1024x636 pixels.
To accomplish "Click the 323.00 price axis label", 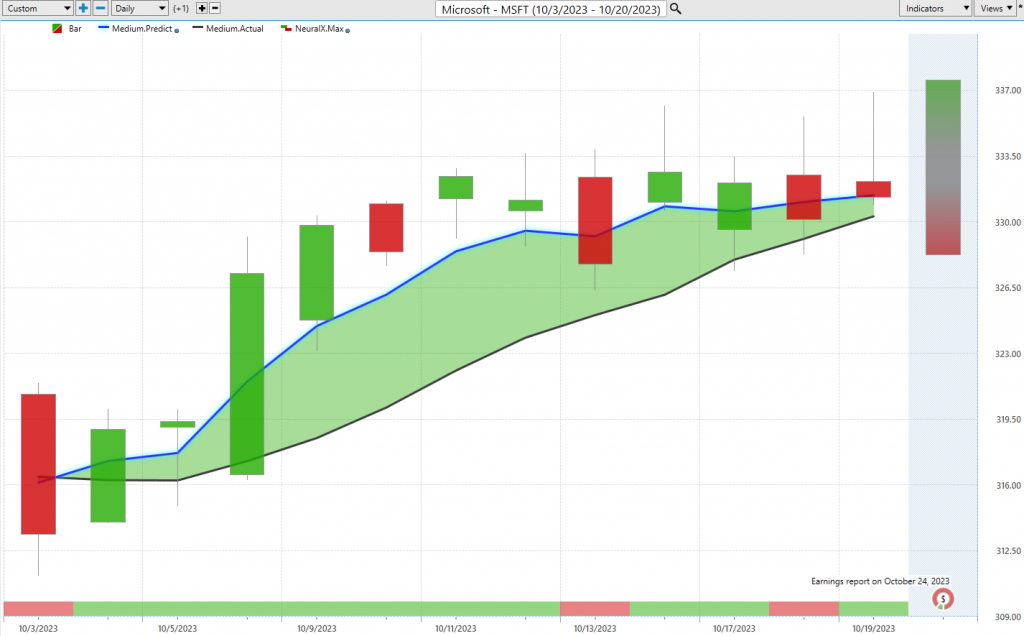I will [1008, 353].
